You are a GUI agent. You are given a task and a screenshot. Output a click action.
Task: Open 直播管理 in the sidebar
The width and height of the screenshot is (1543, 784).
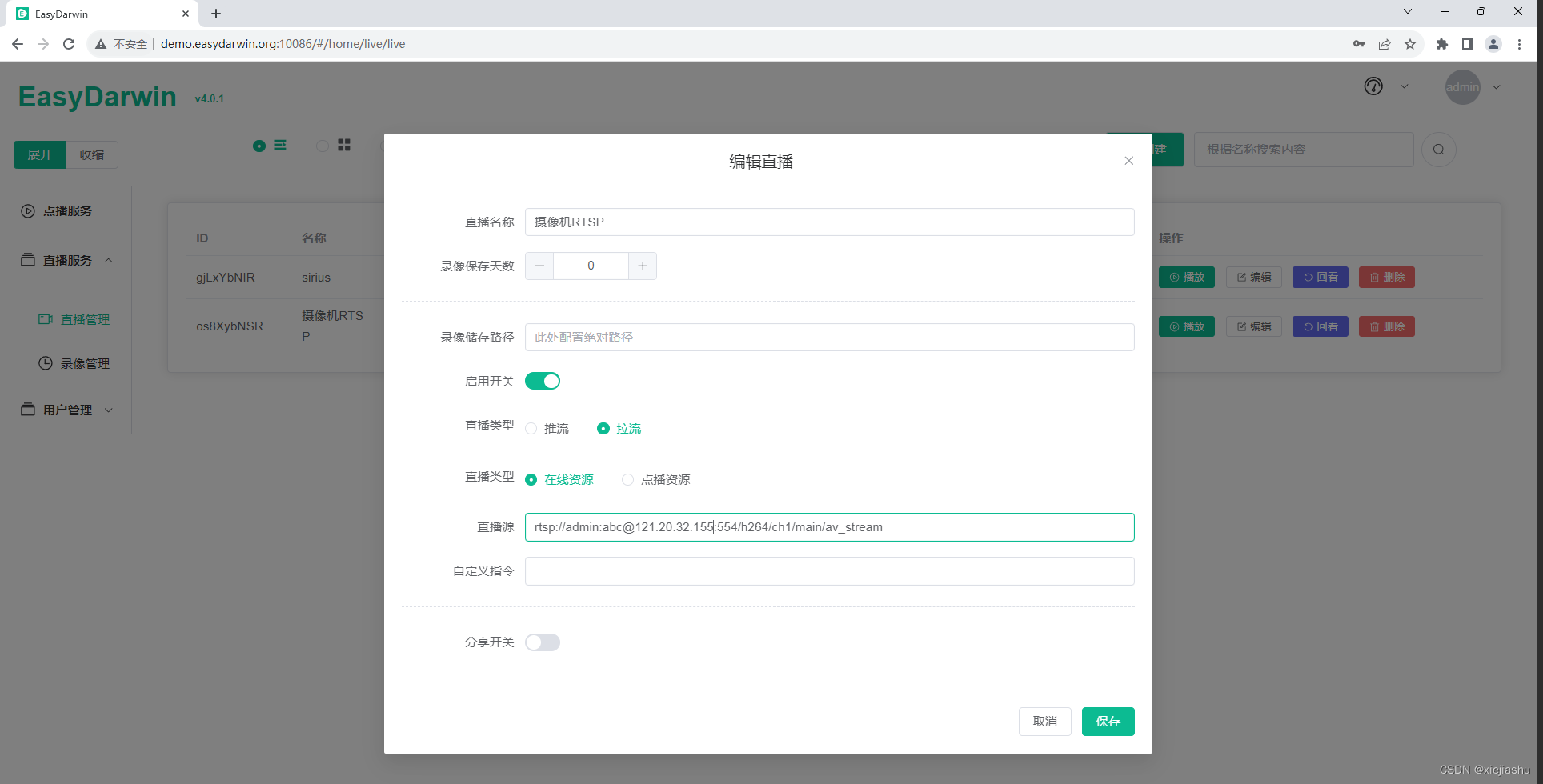[x=74, y=320]
